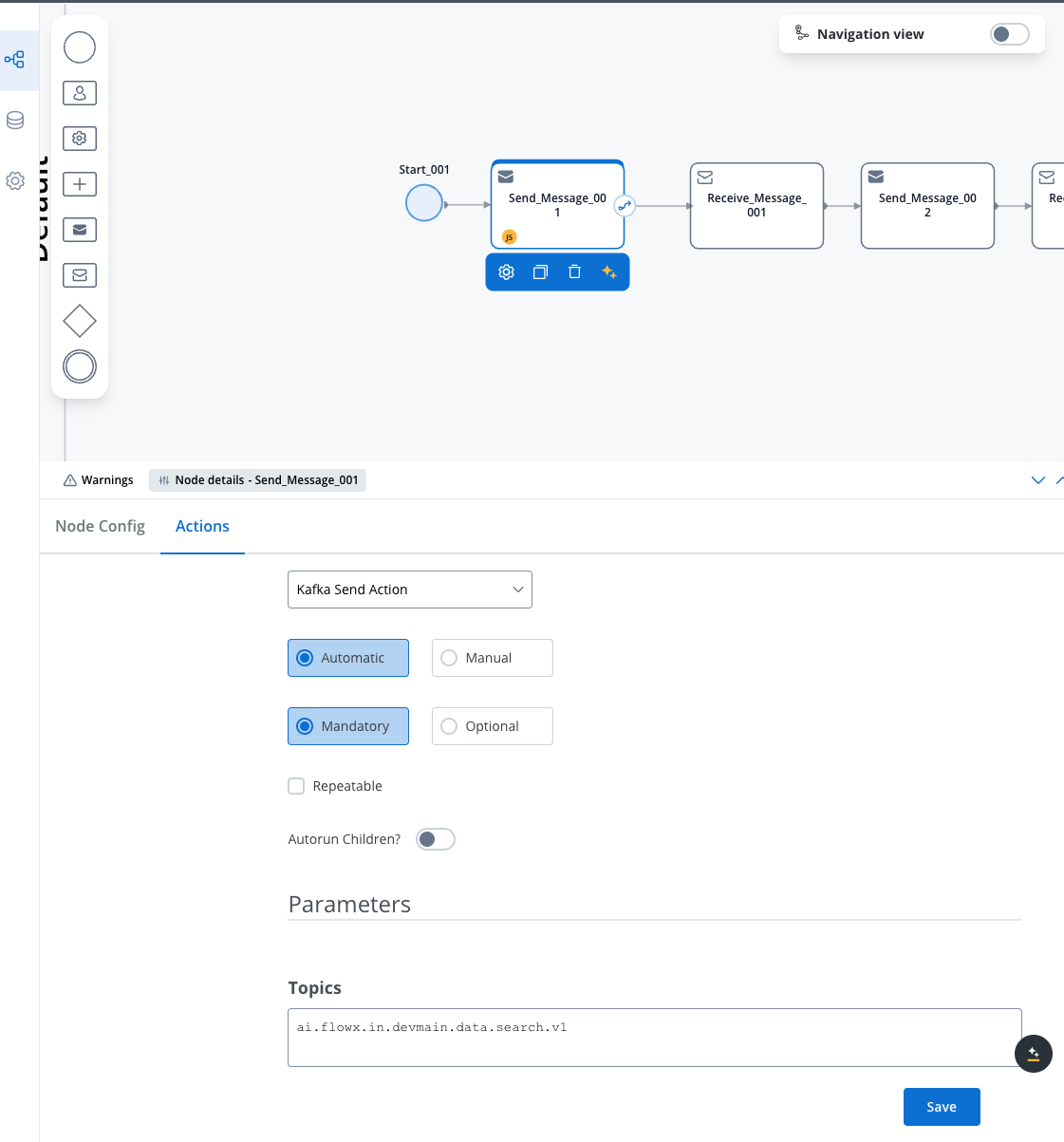Click the Start_001 label text
The height and width of the screenshot is (1142, 1064).
(424, 170)
